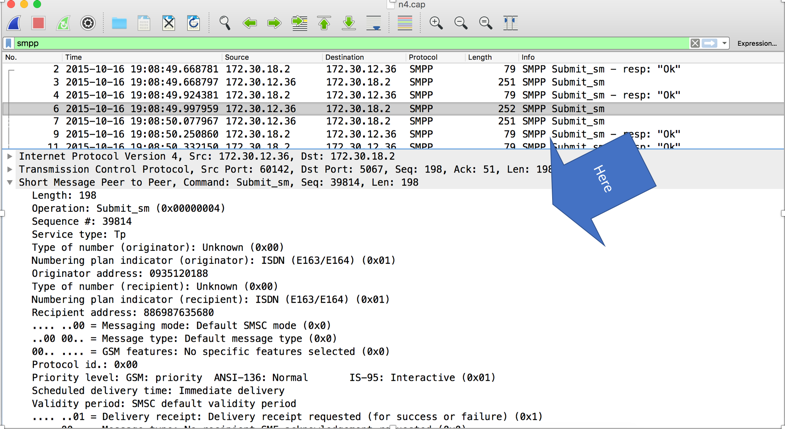Open a capture file folder icon
Screen dimensions: 785x429
coord(119,23)
